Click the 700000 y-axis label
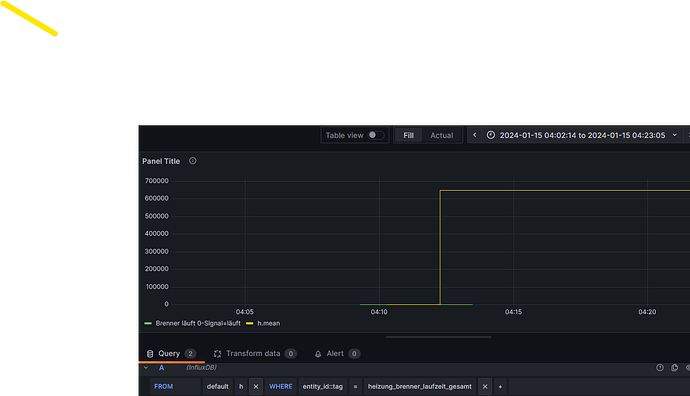Screen dimensions: 690x396 click(157, 181)
